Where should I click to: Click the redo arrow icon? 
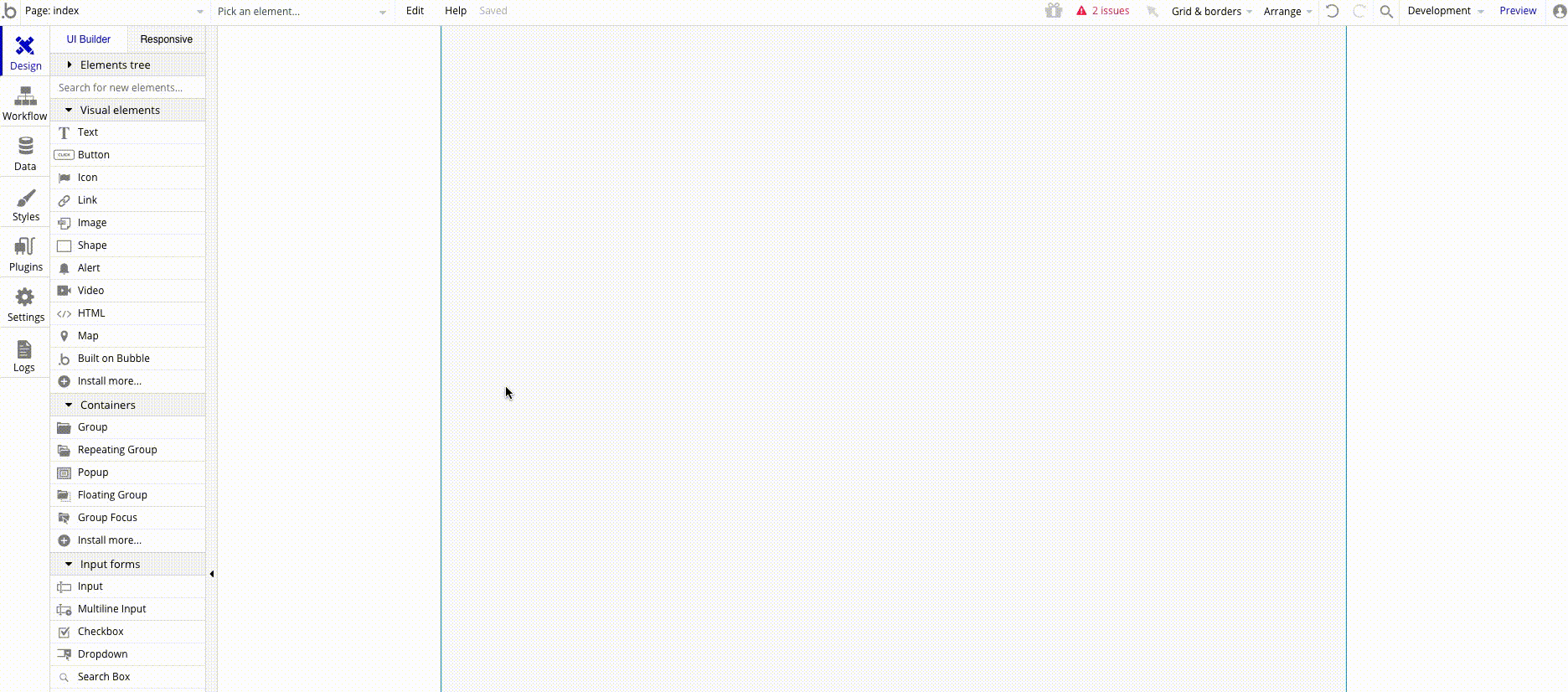click(x=1359, y=11)
